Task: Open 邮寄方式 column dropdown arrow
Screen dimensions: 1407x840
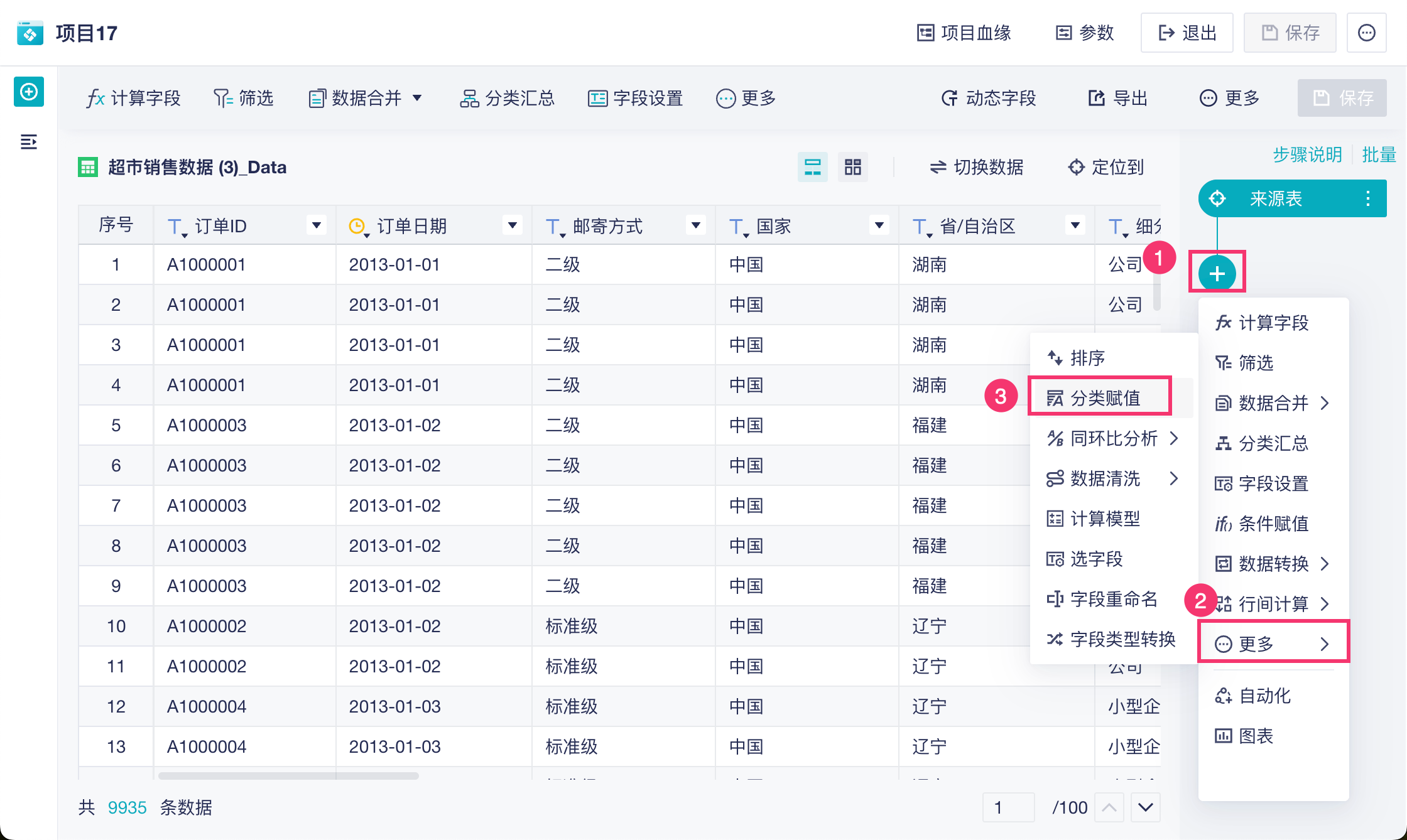Action: [695, 225]
